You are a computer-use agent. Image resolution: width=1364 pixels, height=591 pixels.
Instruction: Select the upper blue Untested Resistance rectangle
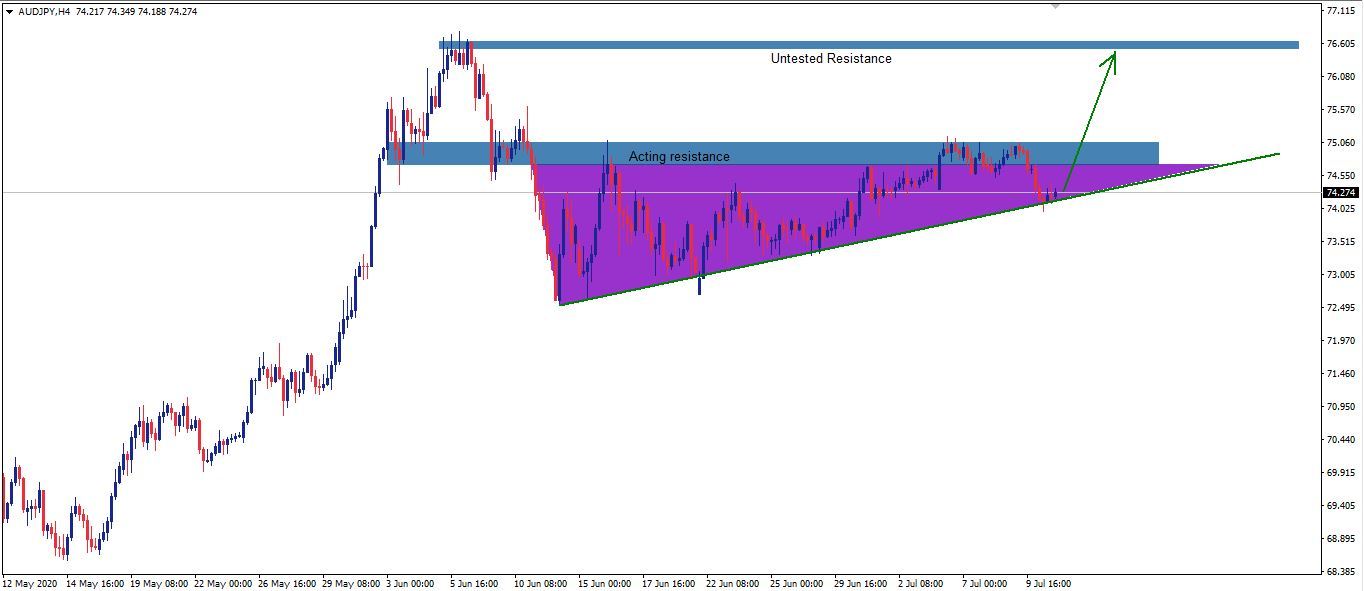click(x=868, y=44)
